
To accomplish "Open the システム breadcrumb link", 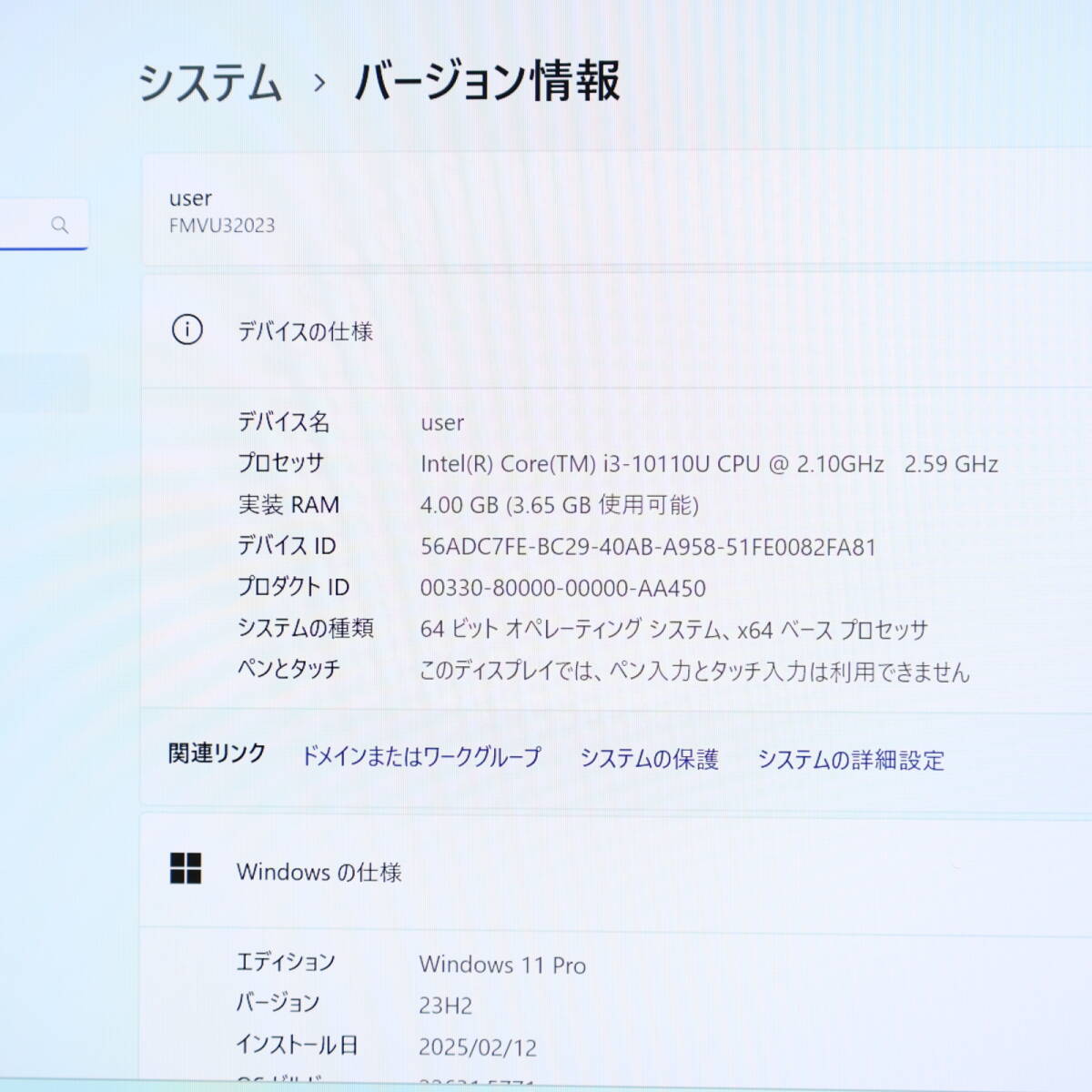I will [209, 82].
